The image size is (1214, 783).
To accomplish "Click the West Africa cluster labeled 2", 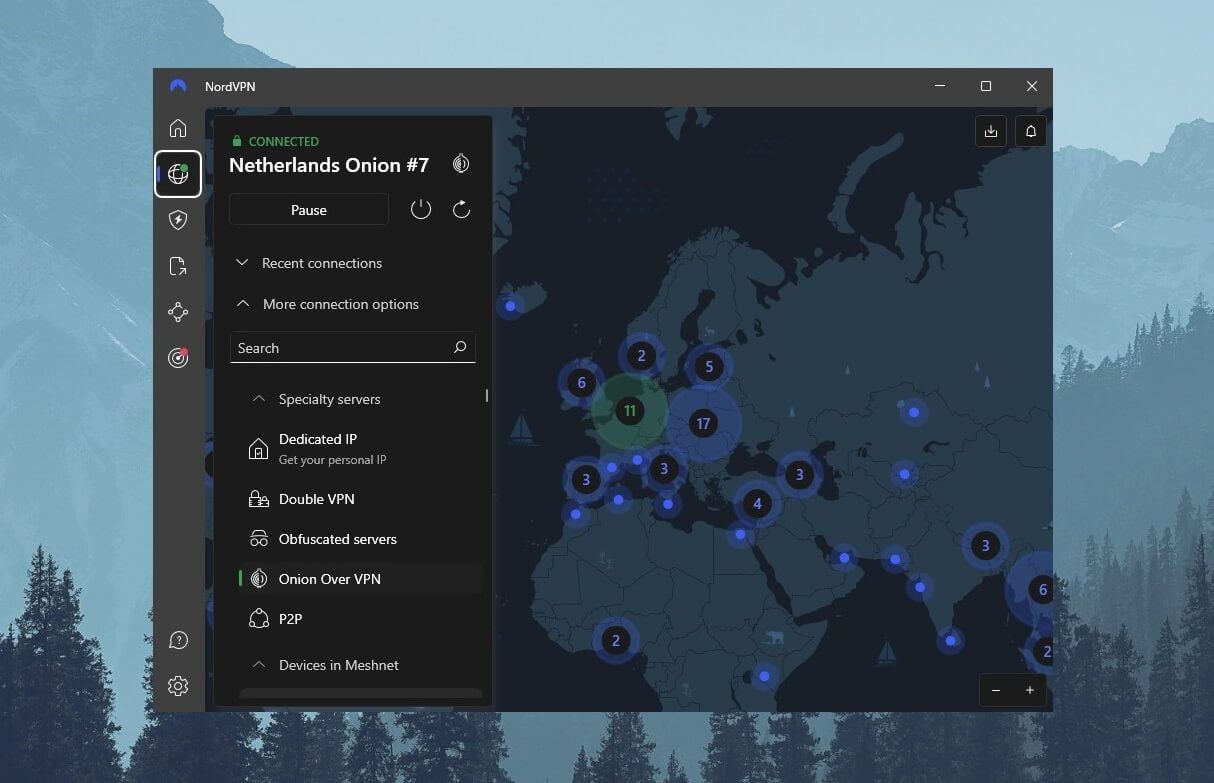I will pyautogui.click(x=615, y=641).
